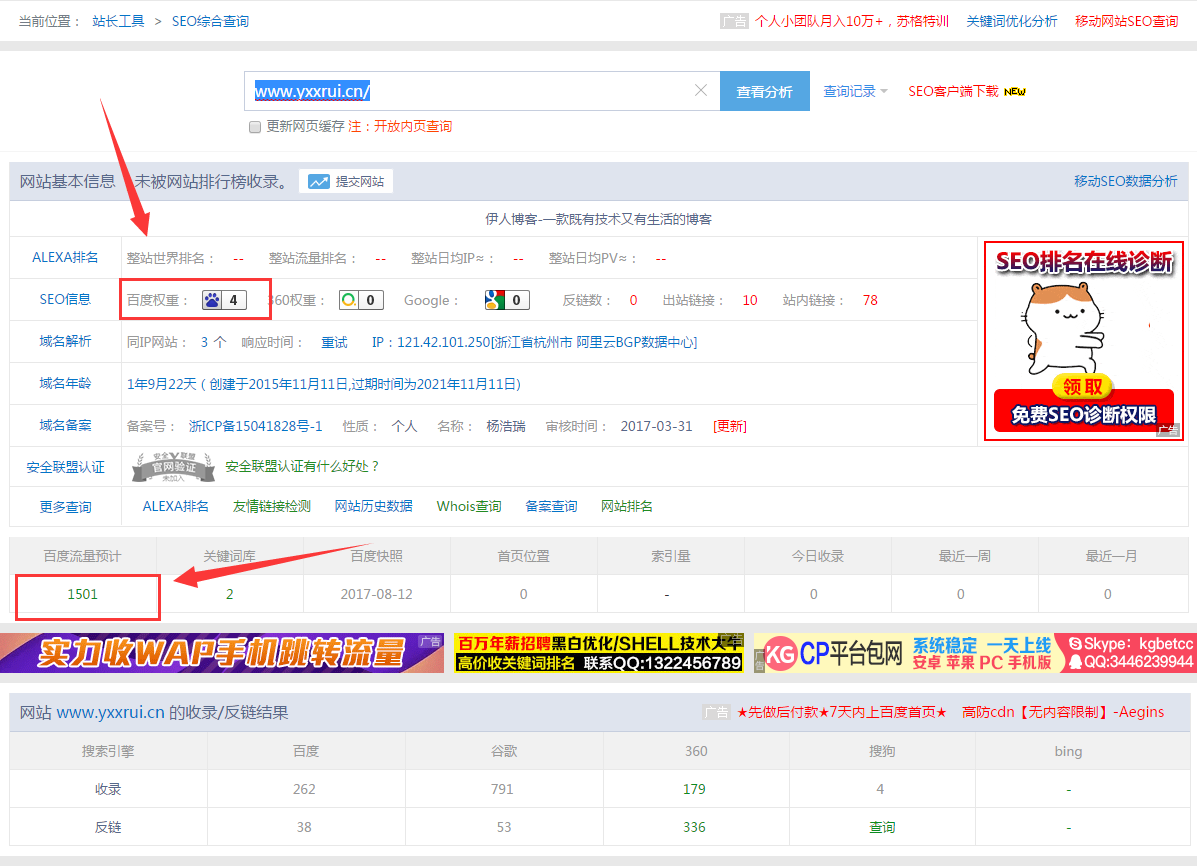Open the www.yxxrui.cn link in results heading
This screenshot has width=1197, height=867.
pos(111,712)
